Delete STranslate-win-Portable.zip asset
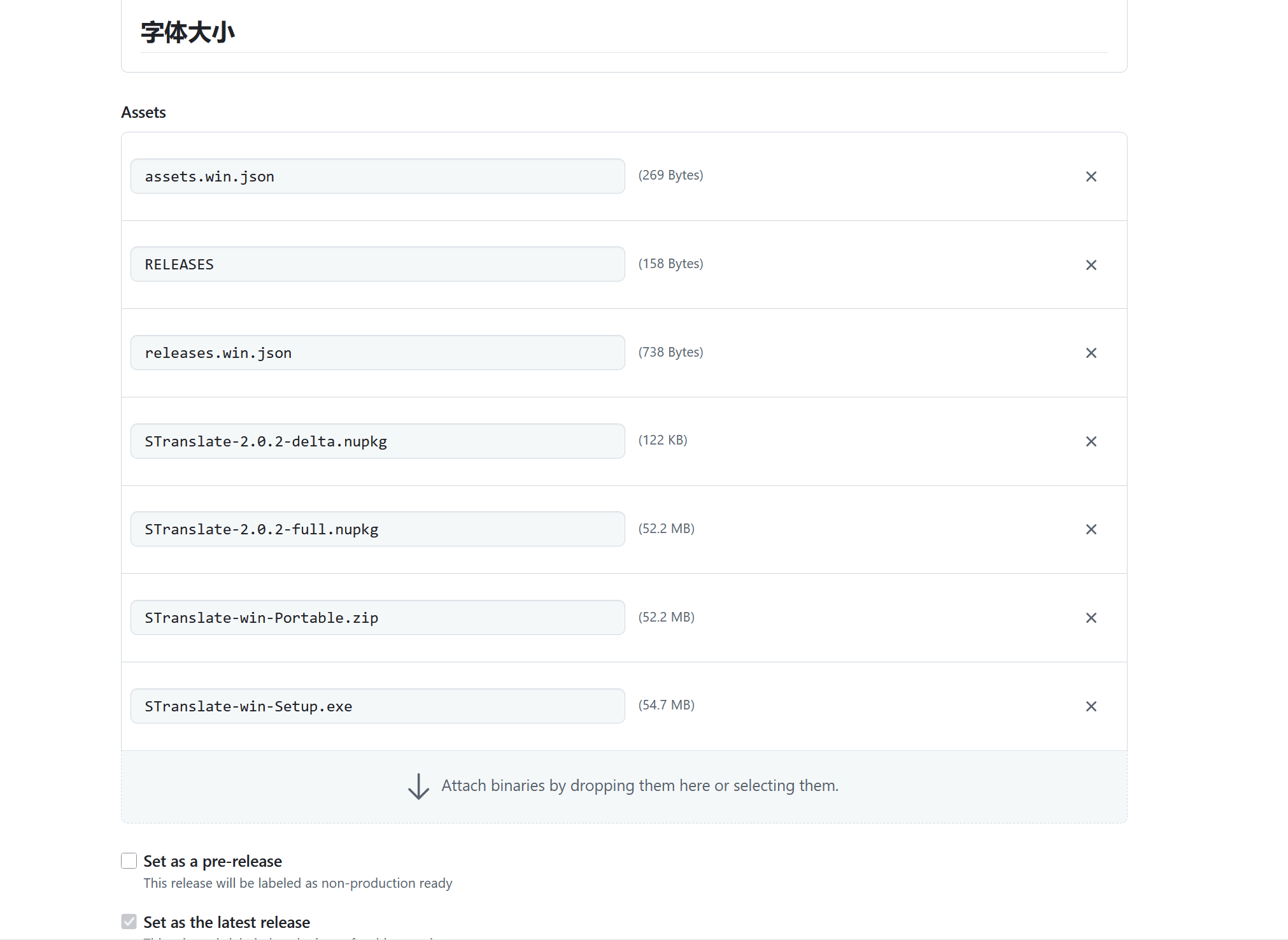1288x940 pixels. coord(1091,618)
